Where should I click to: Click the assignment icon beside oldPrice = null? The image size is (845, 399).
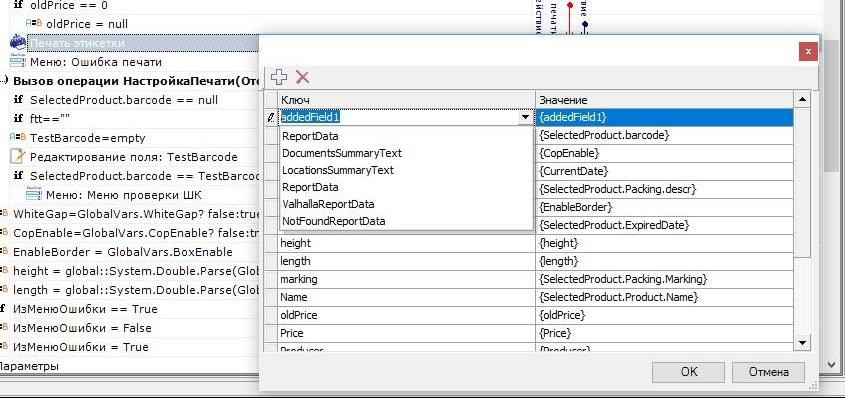34,24
